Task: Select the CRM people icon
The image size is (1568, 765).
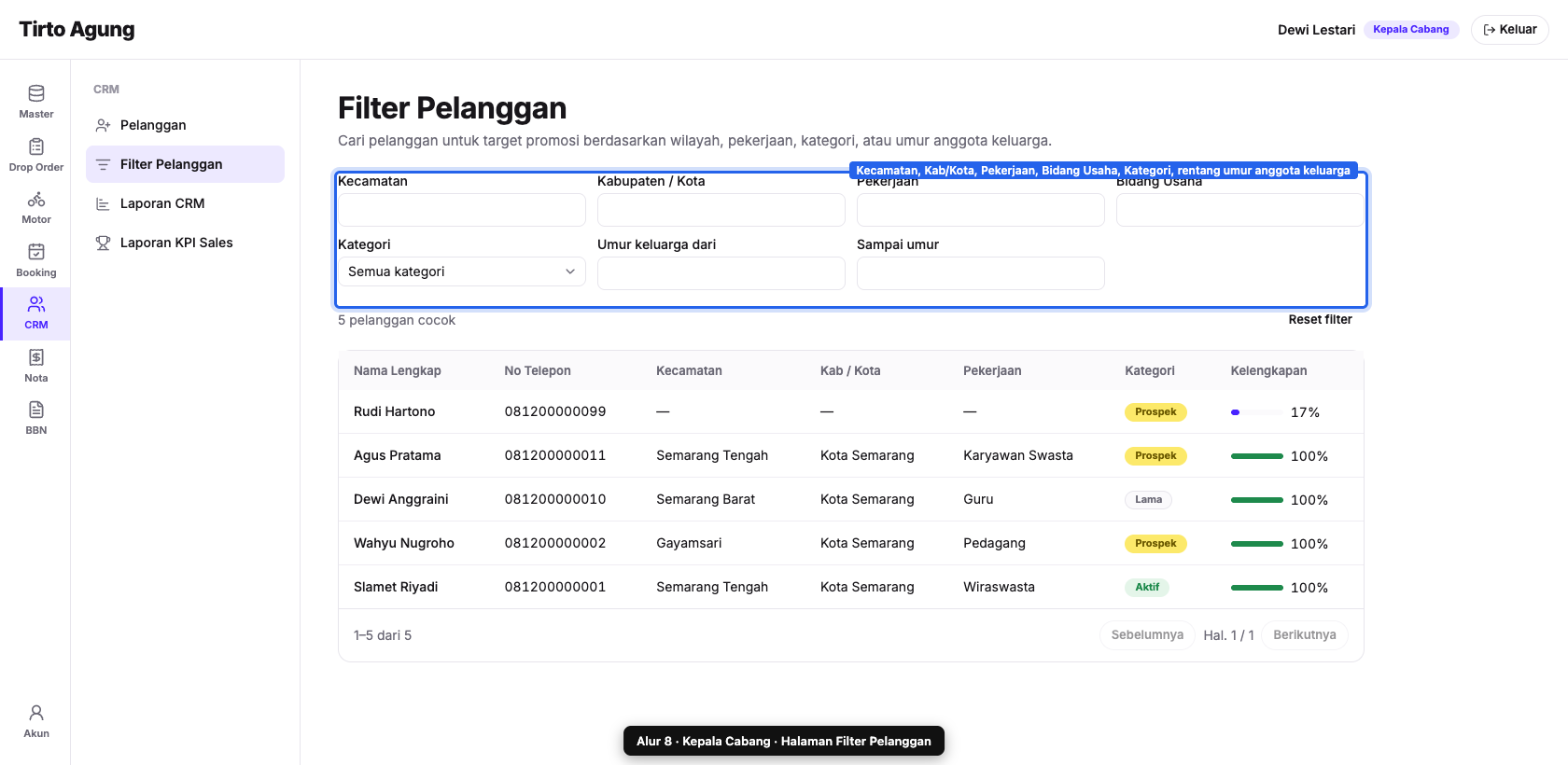Action: [36, 304]
